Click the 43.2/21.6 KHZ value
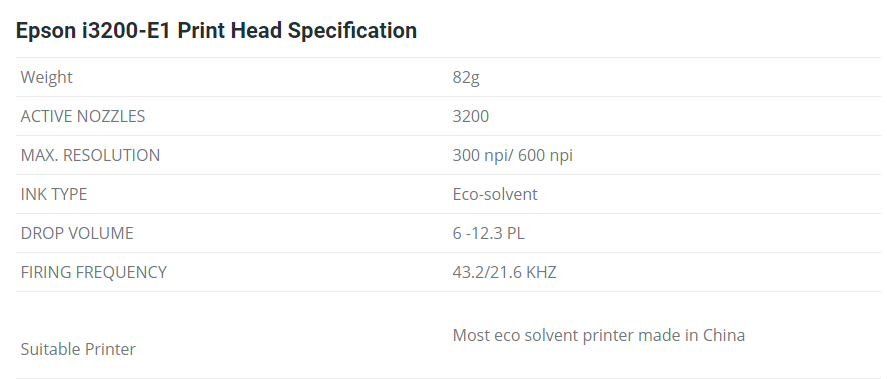 pos(505,272)
